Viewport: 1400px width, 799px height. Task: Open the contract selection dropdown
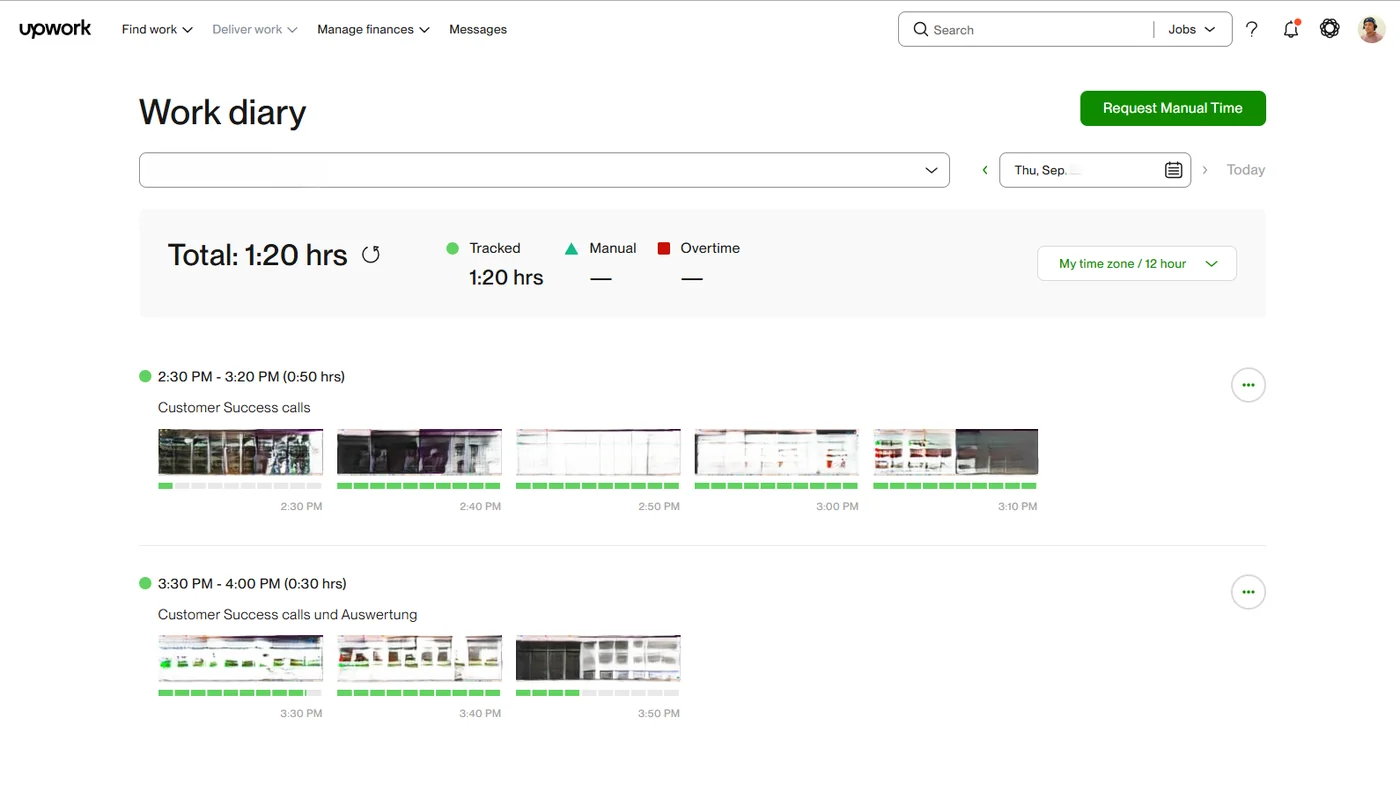(544, 170)
